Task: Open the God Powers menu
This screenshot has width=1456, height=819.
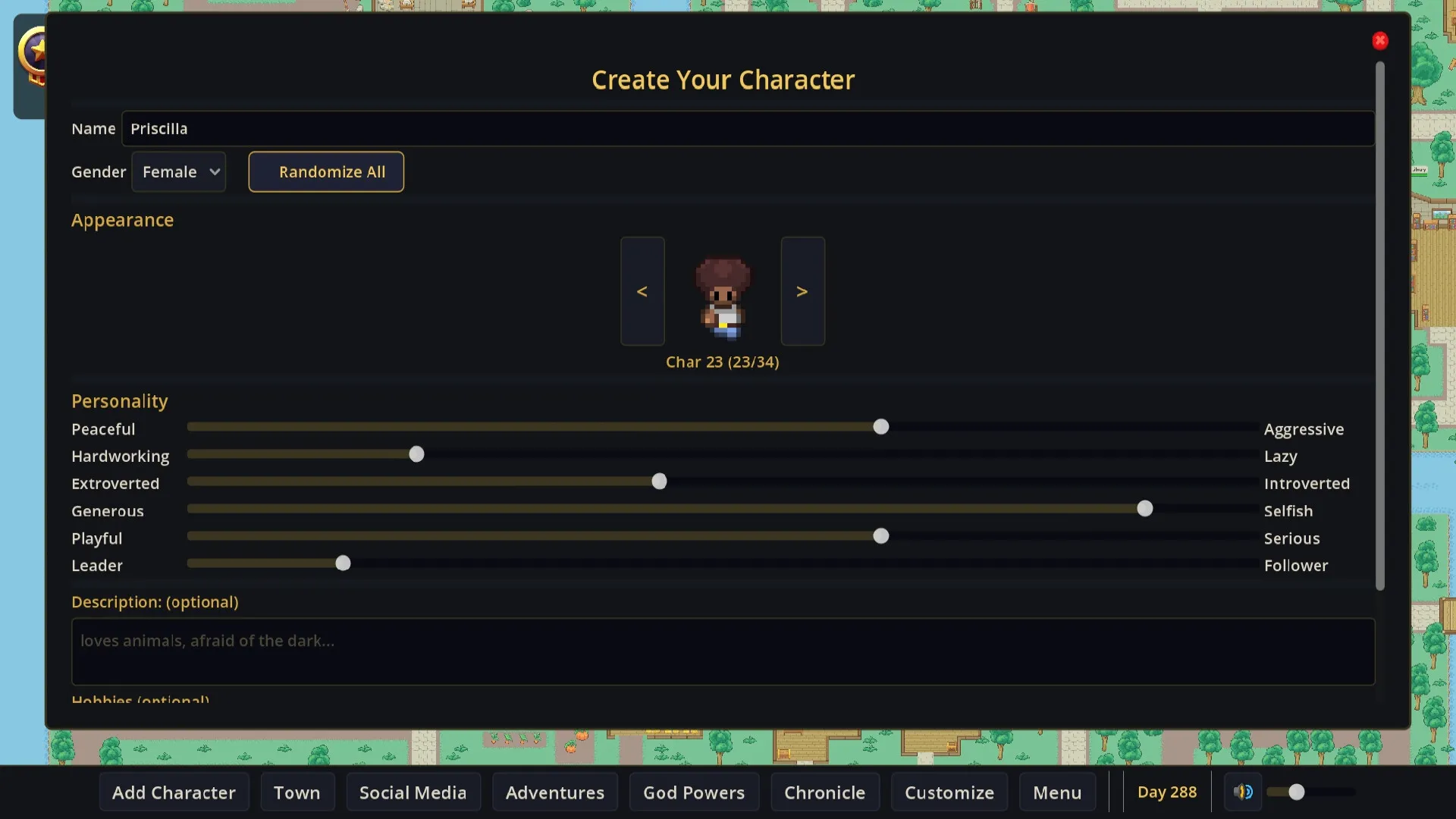Action: pos(694,792)
